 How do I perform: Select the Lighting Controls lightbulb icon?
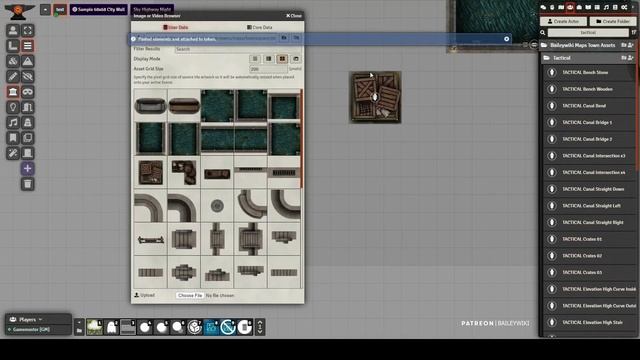coord(13,107)
